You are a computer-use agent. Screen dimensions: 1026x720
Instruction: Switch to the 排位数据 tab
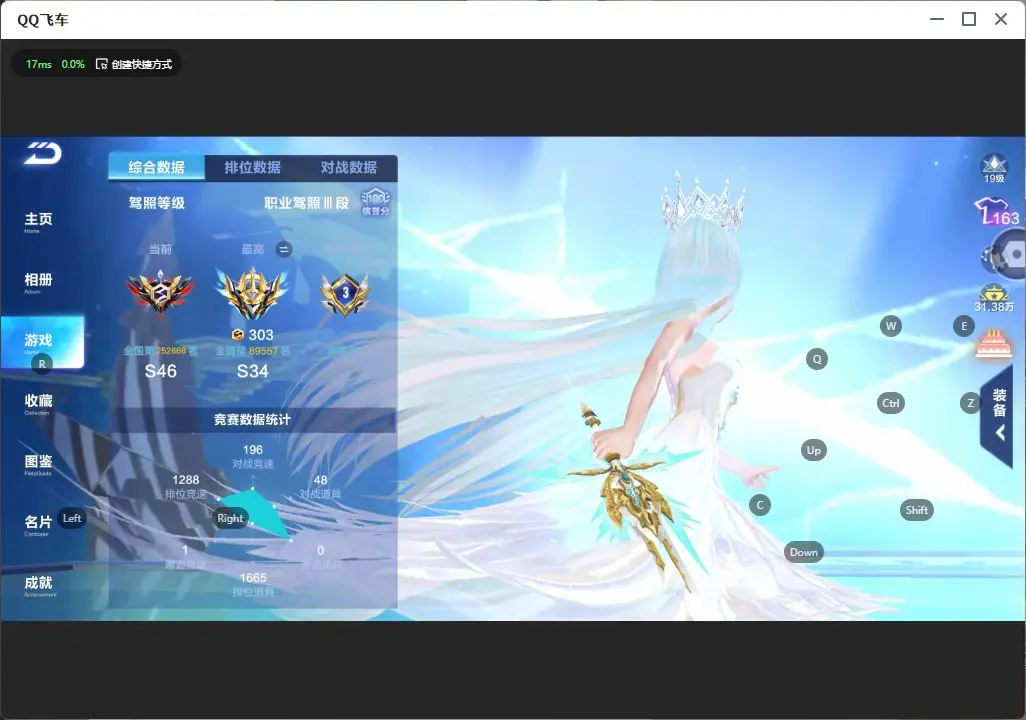(253, 168)
